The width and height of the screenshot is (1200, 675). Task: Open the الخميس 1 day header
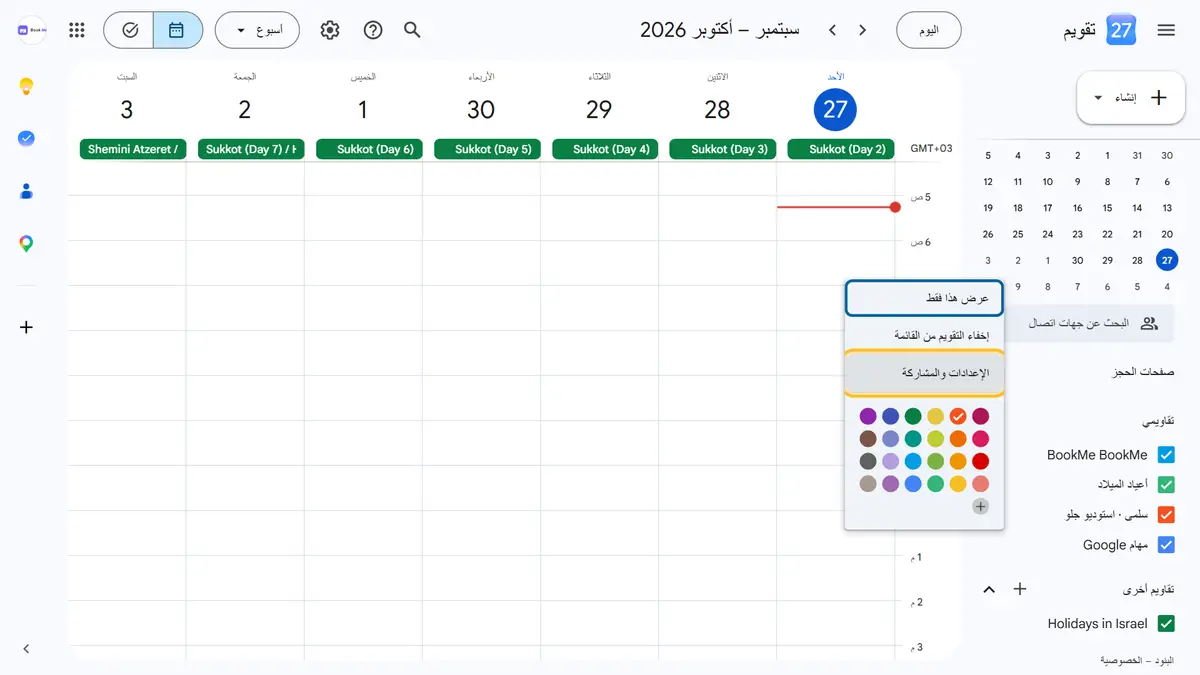(x=363, y=109)
